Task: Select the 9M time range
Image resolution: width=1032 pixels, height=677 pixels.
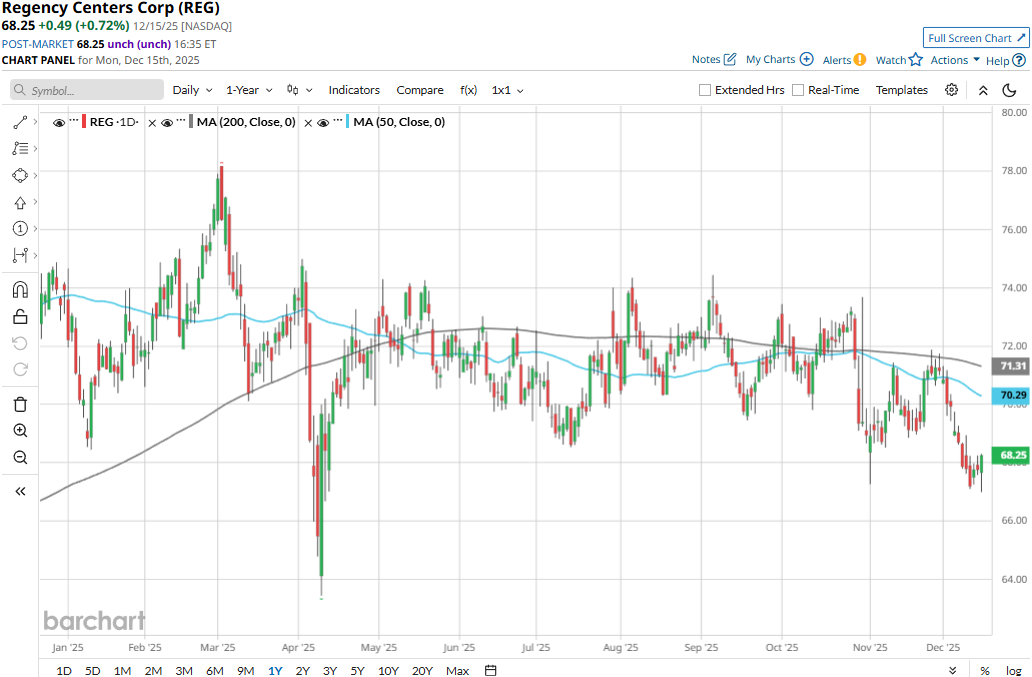Action: [x=245, y=670]
